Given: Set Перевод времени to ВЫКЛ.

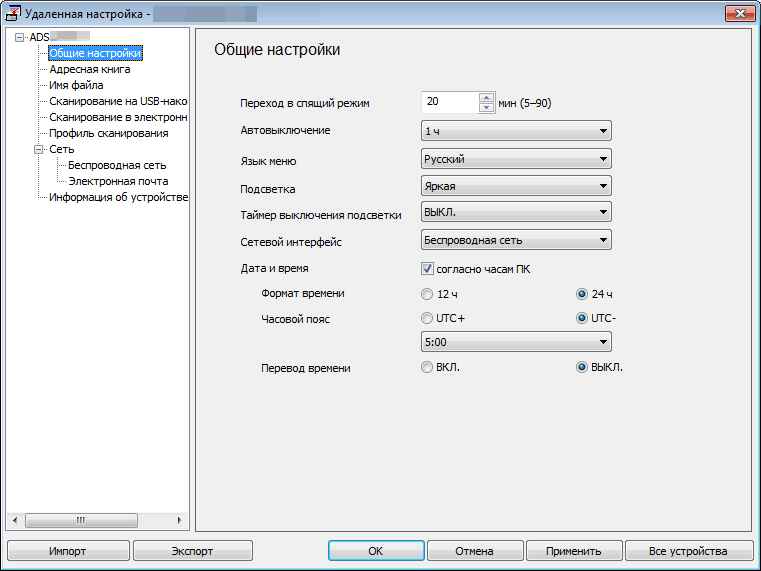Looking at the screenshot, I should (x=581, y=367).
